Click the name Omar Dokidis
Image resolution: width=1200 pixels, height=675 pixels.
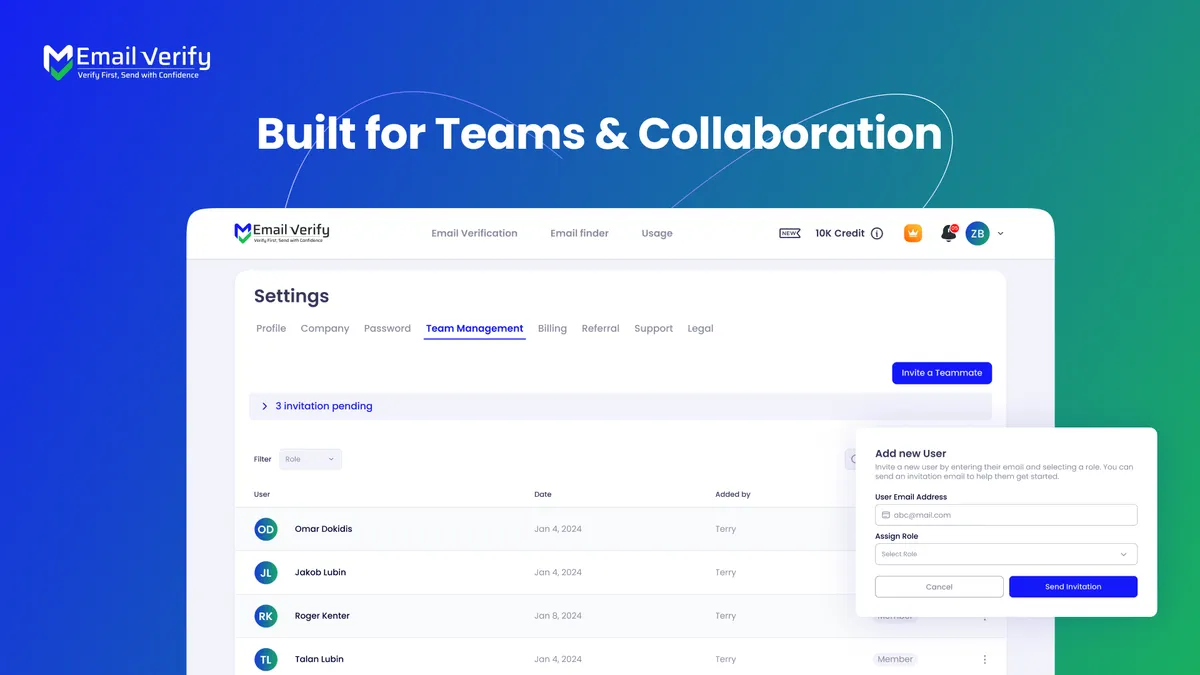click(323, 529)
